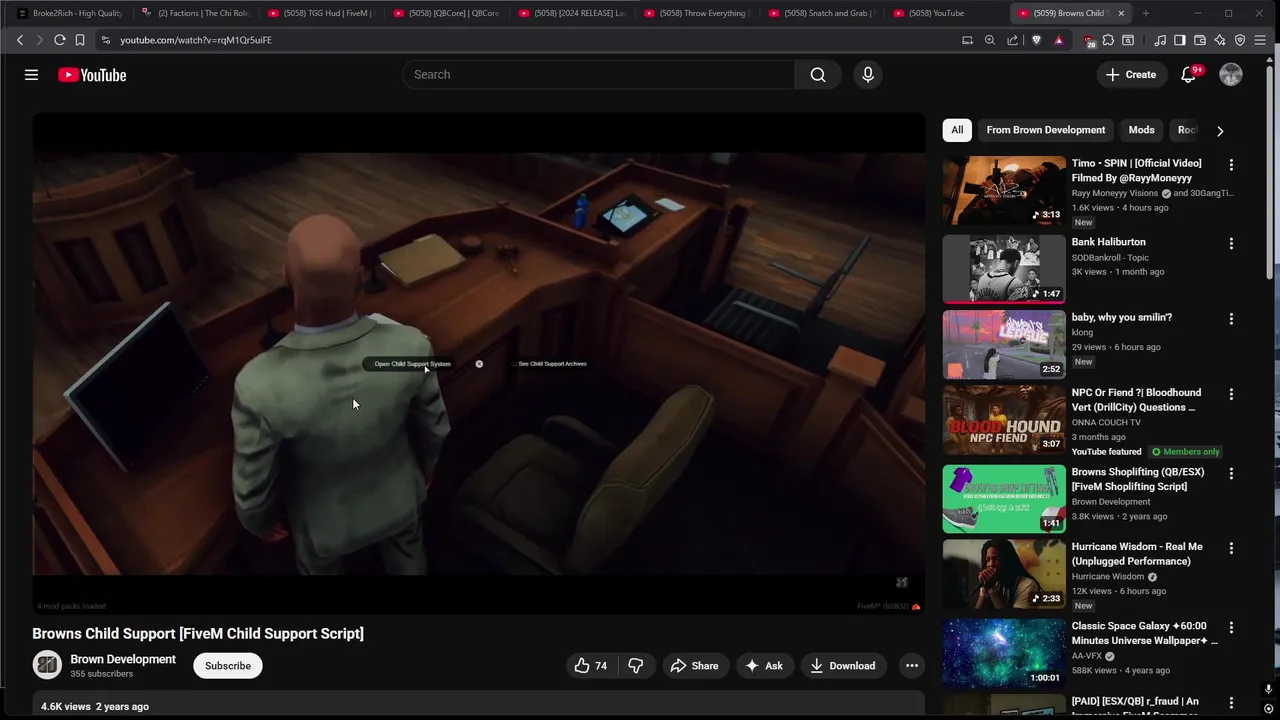Open Browns Shoplifting video thumbnail
1280x720 pixels.
1004,499
